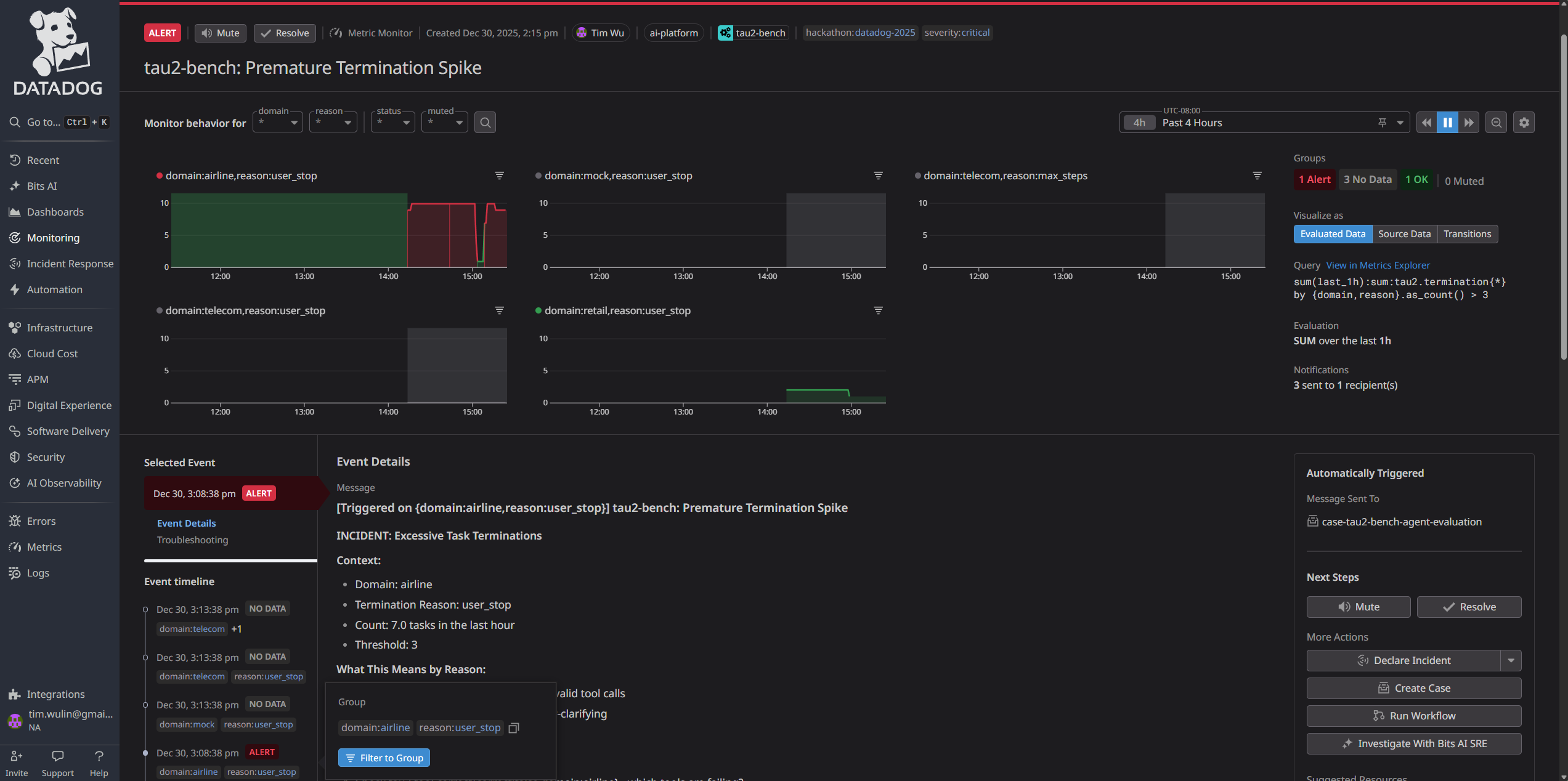Viewport: 1568px width, 781px height.
Task: Toggle the 3 No Data groups filter
Action: [x=1367, y=180]
